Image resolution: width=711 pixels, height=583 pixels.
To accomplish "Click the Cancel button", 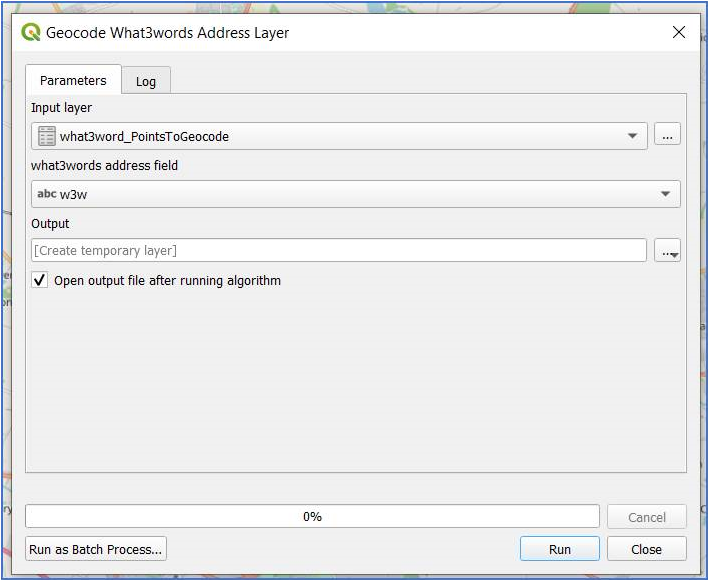I will [647, 517].
